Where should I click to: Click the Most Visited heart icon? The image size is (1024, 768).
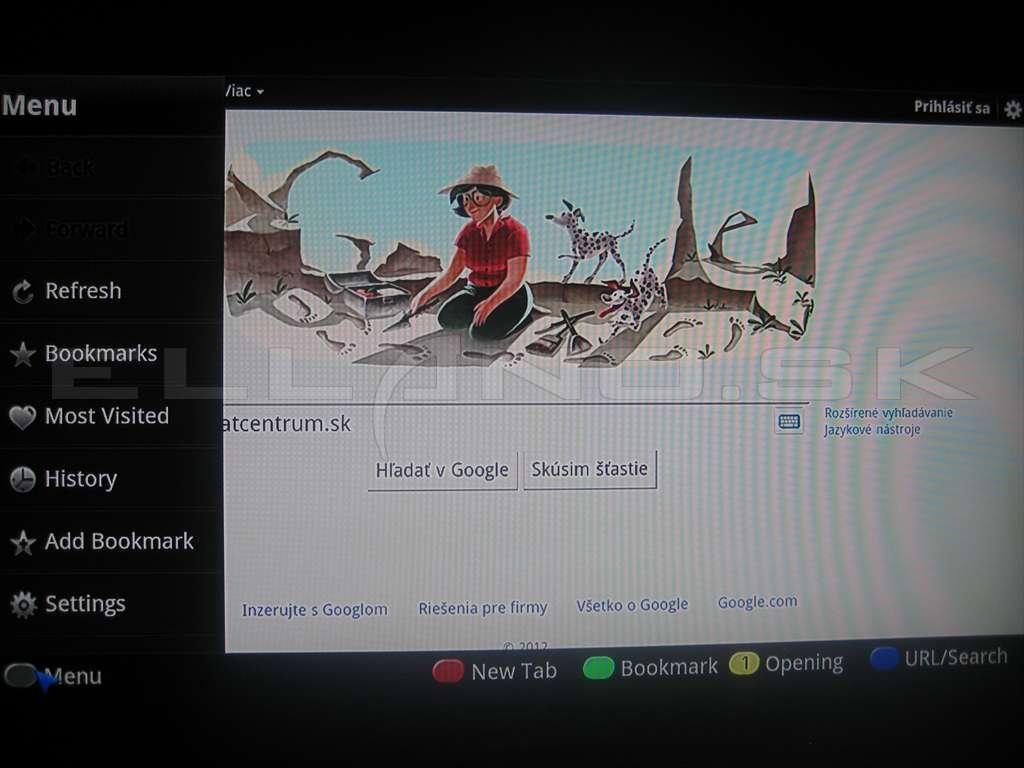[23, 417]
